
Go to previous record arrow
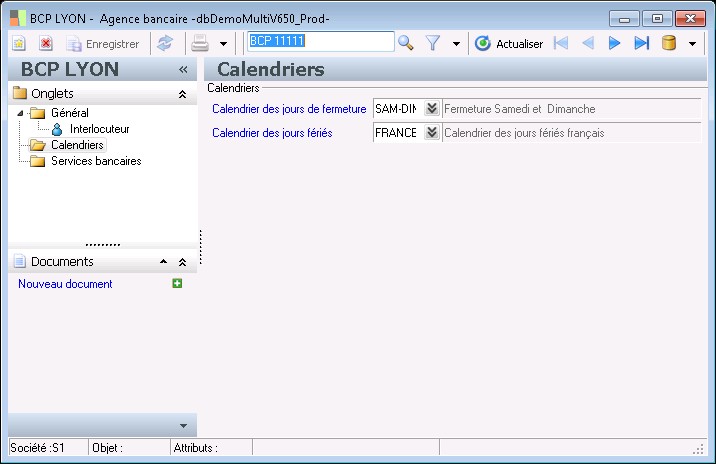(x=588, y=43)
